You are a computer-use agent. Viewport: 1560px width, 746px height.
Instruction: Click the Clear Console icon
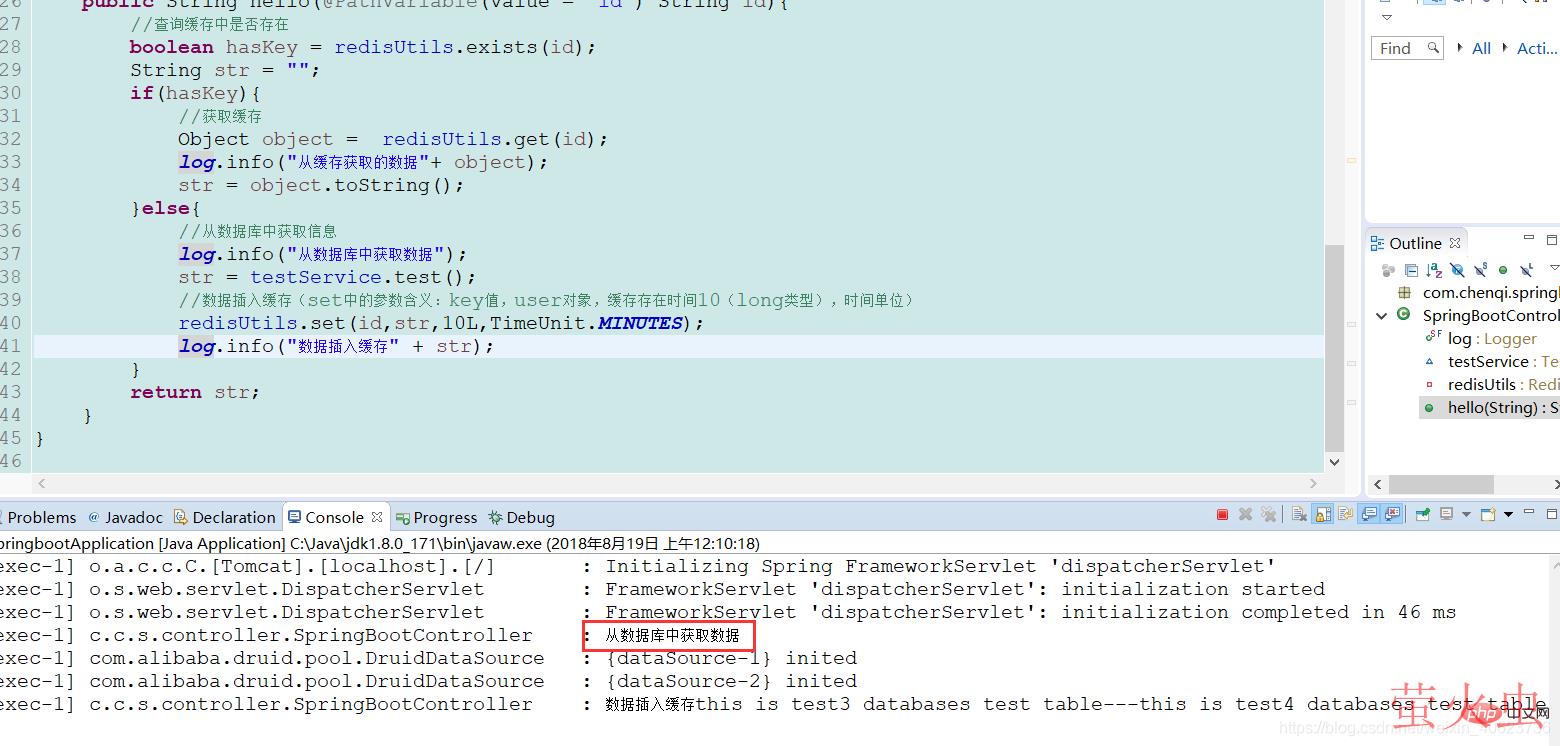click(1299, 515)
